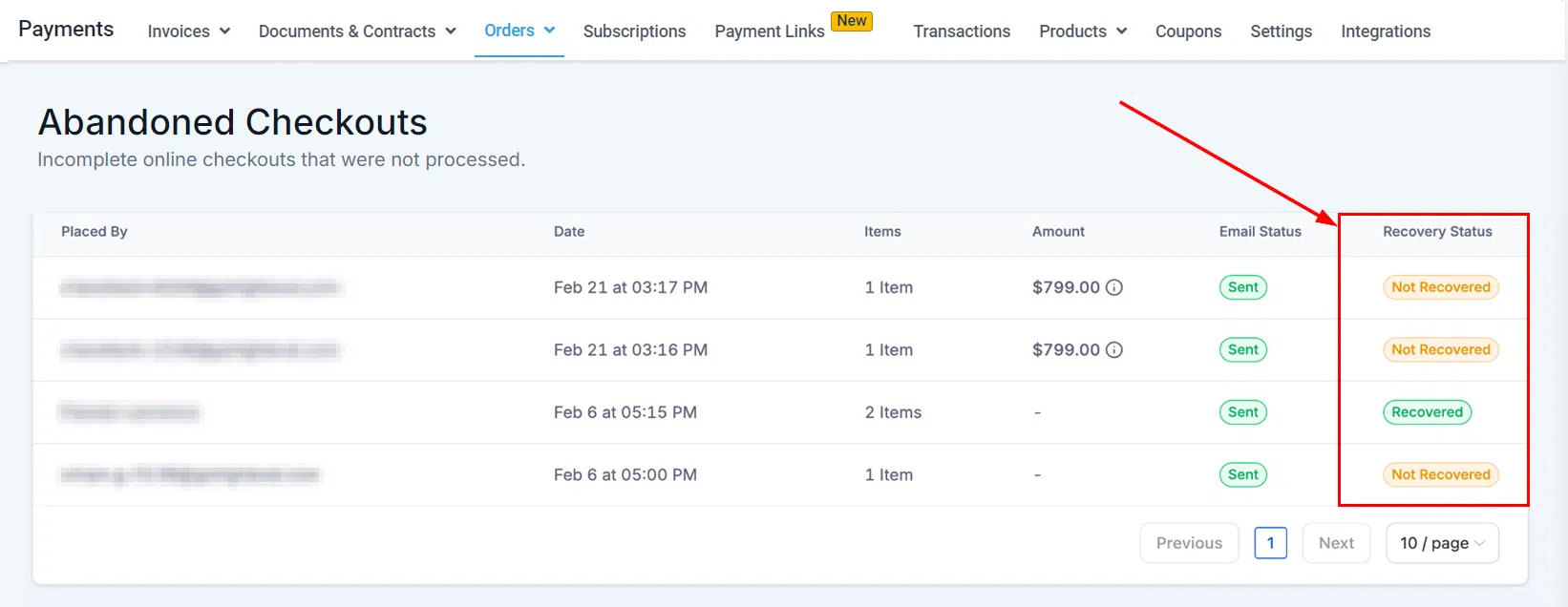
Task: Click the Recovery Status column header
Action: point(1437,232)
